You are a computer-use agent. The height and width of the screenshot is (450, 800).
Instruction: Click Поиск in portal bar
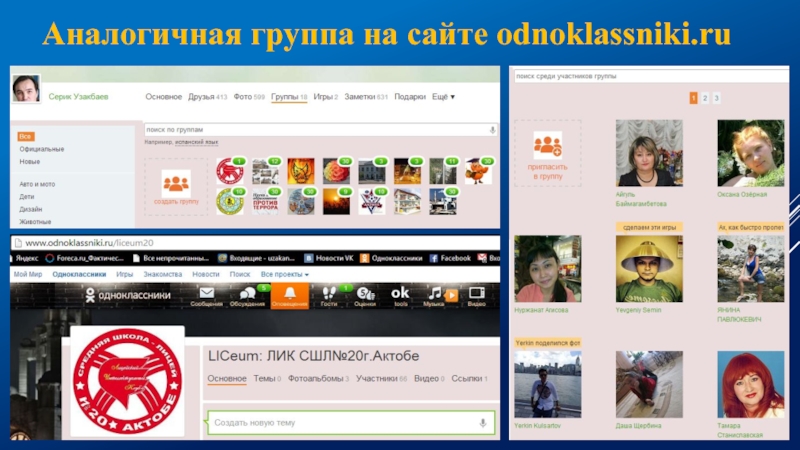coord(240,274)
